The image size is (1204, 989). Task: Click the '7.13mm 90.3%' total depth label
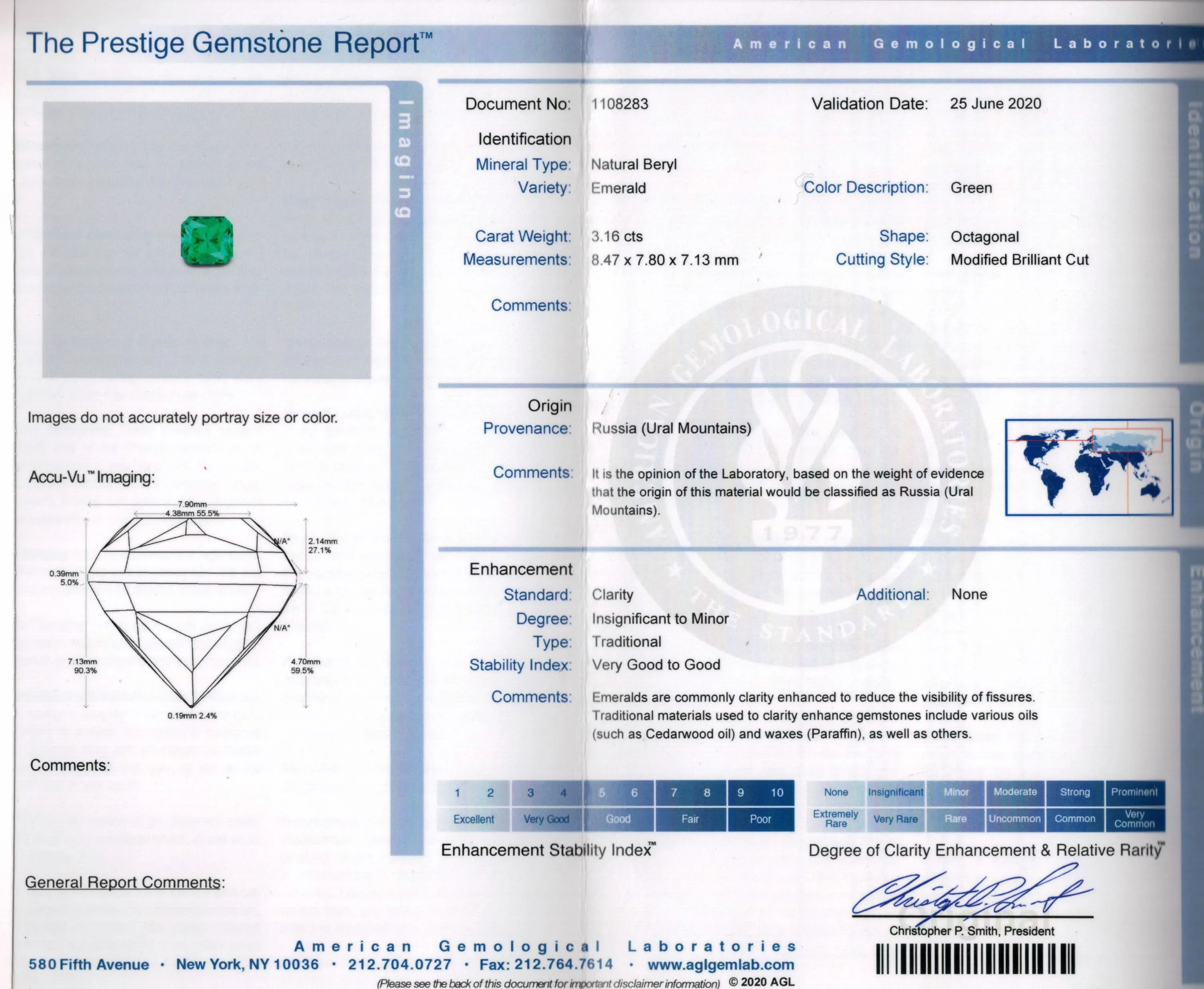pyautogui.click(x=83, y=666)
